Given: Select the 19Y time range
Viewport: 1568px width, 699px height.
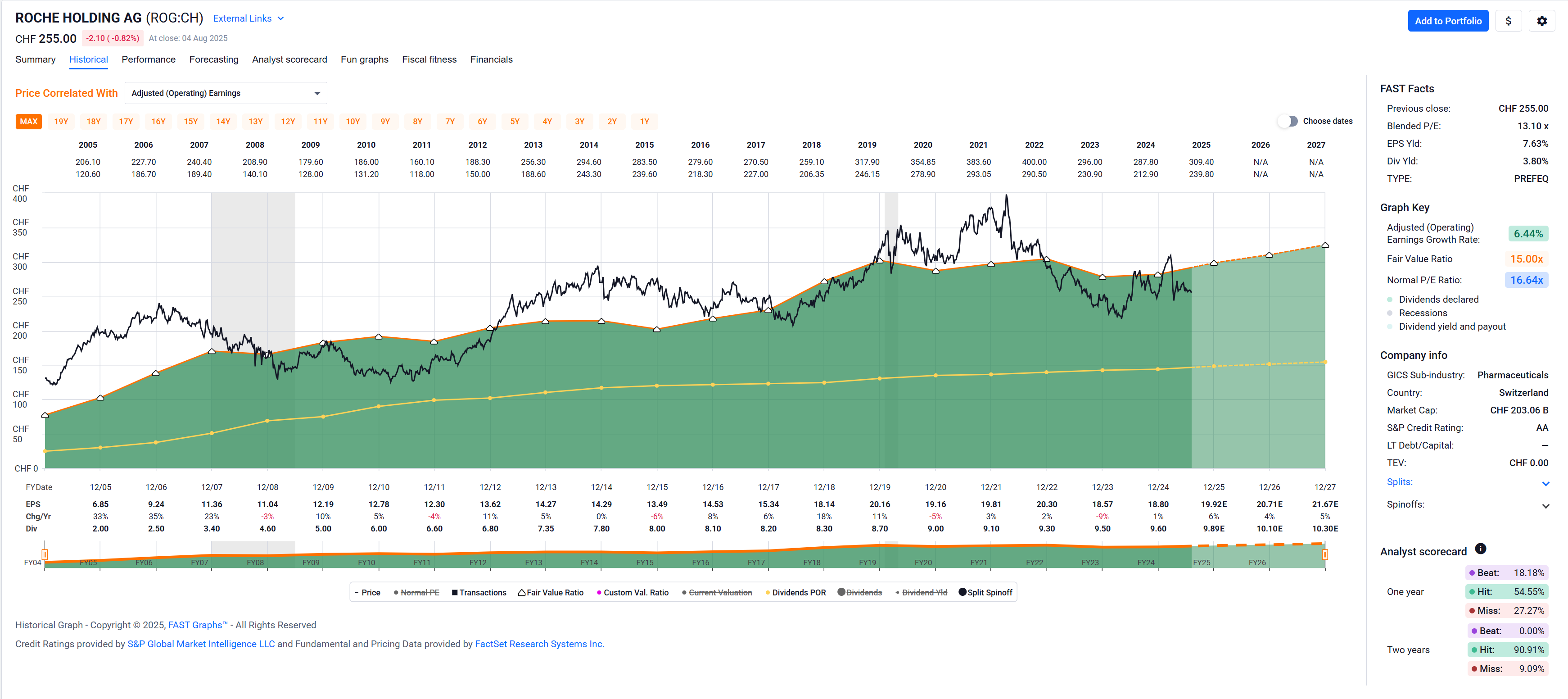Looking at the screenshot, I should (x=61, y=122).
